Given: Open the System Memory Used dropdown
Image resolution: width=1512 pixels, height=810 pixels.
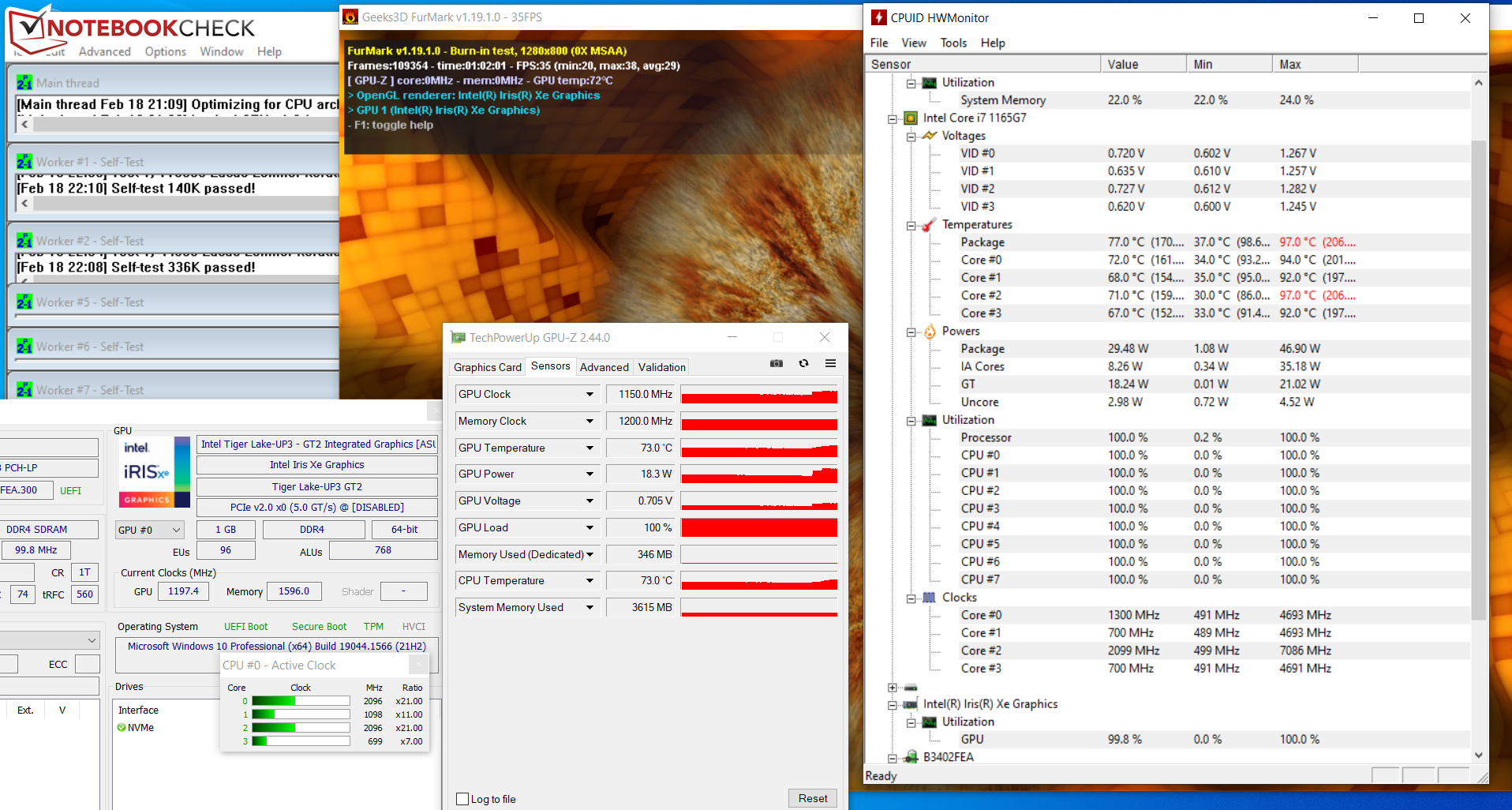Looking at the screenshot, I should pyautogui.click(x=589, y=607).
